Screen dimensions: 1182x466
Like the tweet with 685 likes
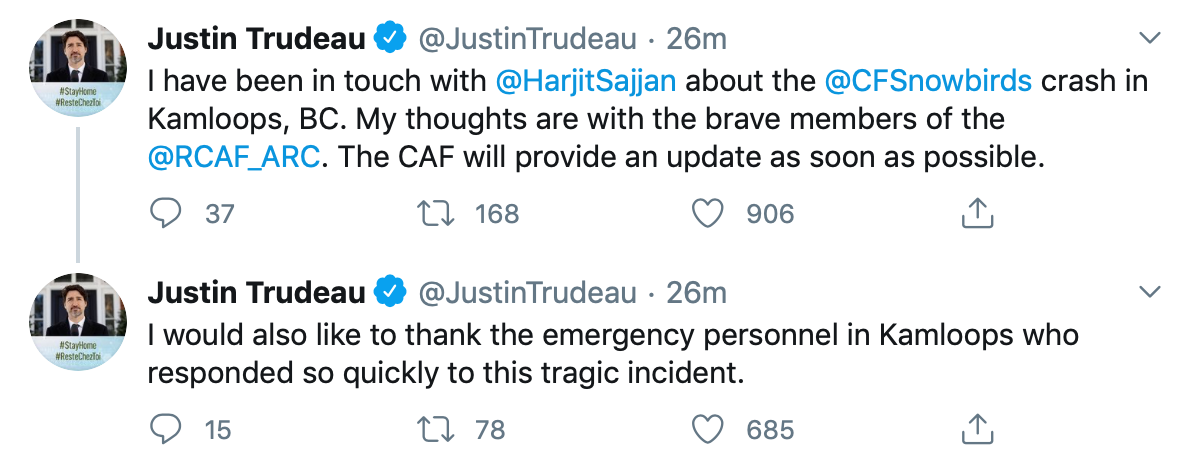708,430
